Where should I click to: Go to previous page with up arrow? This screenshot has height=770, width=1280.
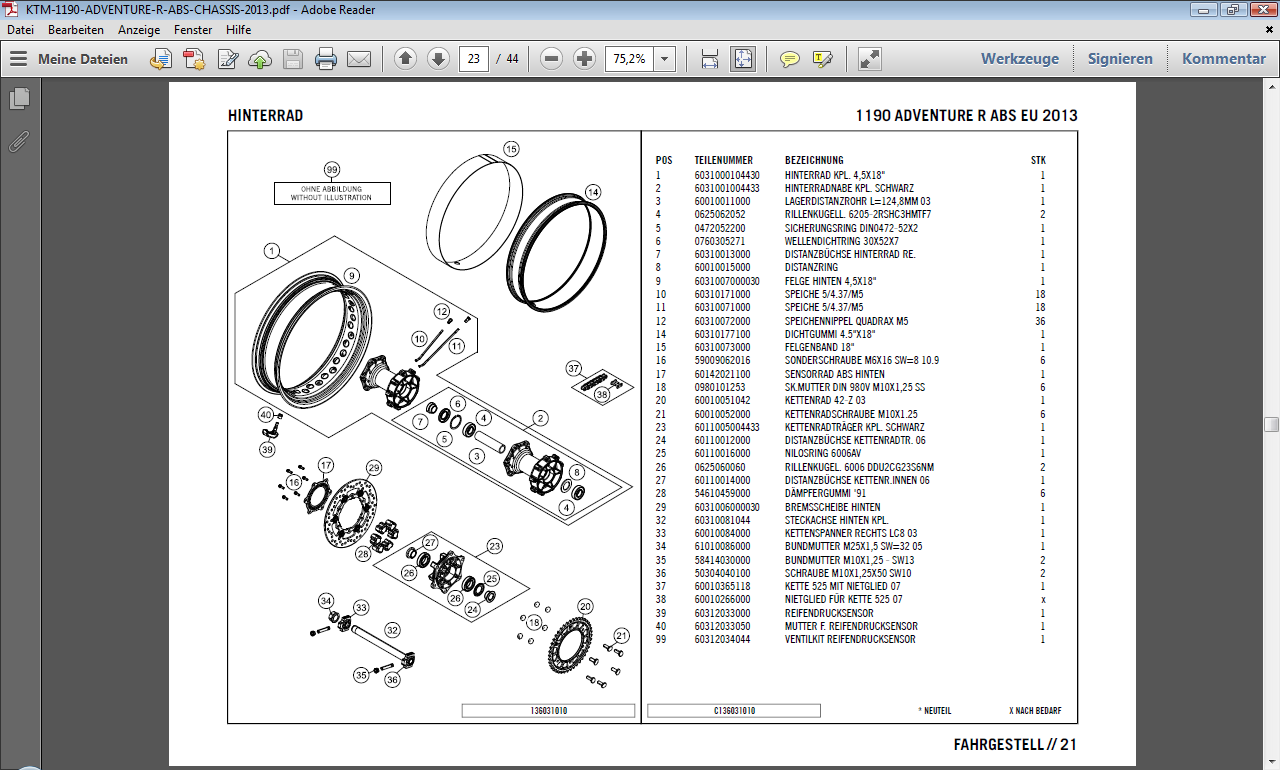[x=405, y=59]
